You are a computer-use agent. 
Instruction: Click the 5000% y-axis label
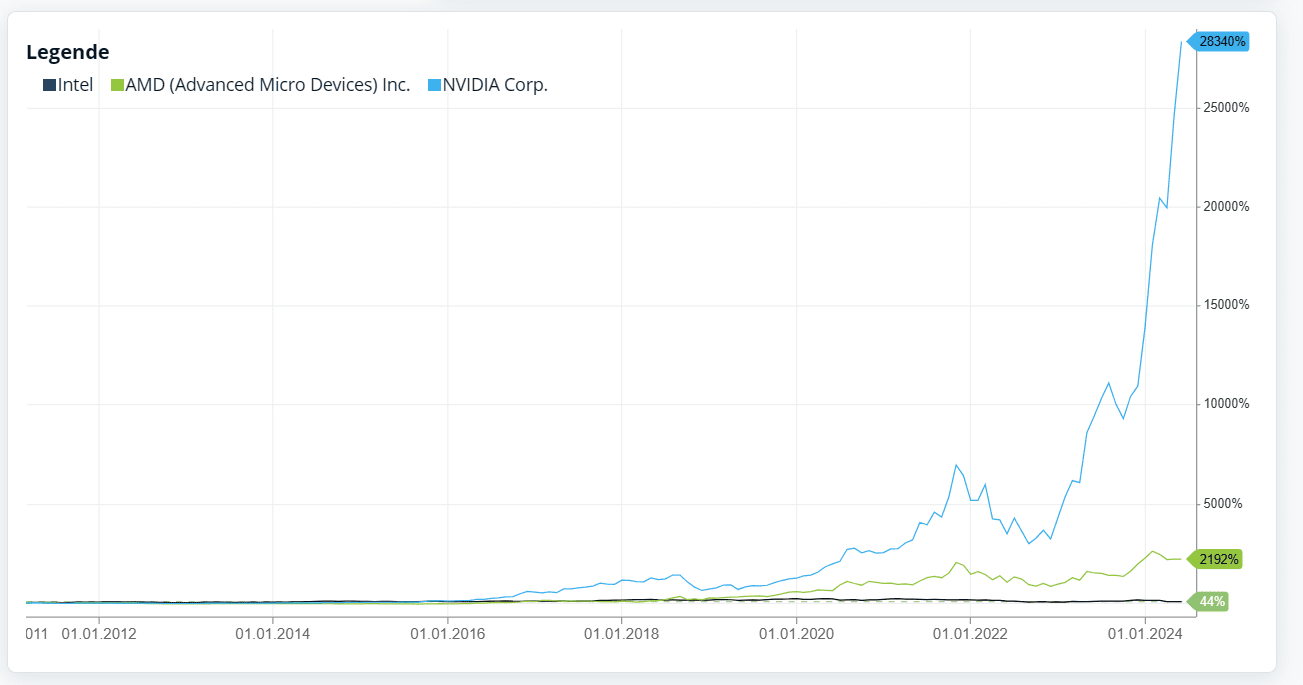[x=1223, y=504]
